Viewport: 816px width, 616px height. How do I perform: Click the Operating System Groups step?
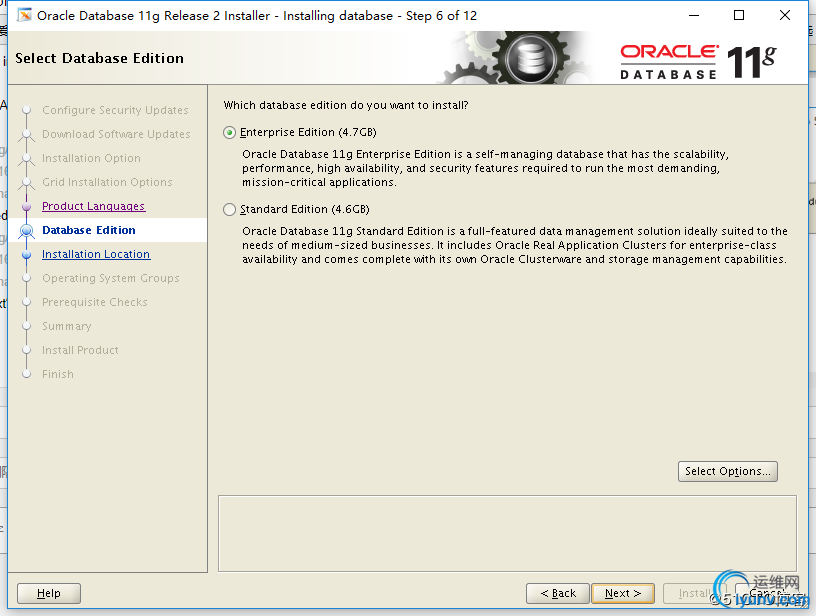coord(111,278)
